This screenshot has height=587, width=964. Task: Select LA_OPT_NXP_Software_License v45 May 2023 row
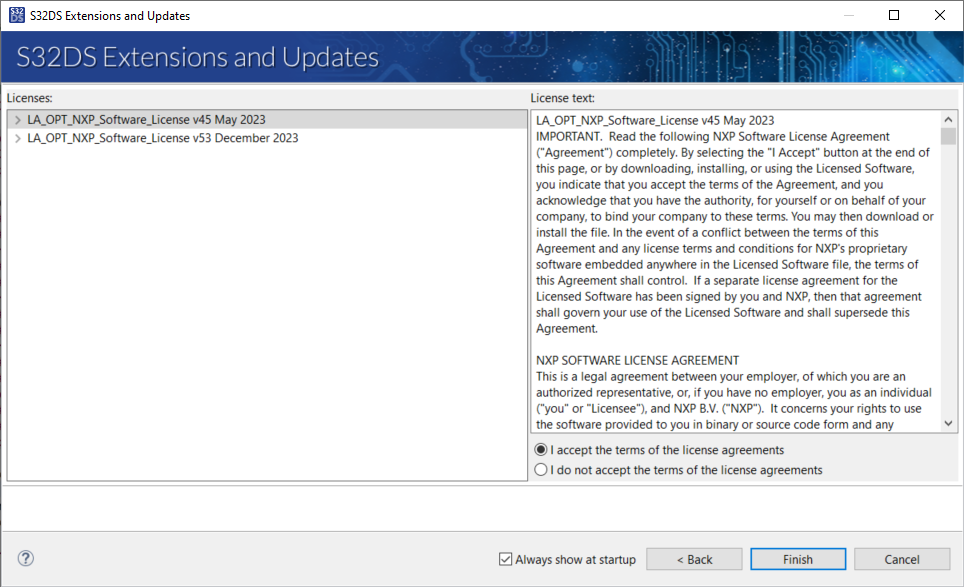click(267, 120)
